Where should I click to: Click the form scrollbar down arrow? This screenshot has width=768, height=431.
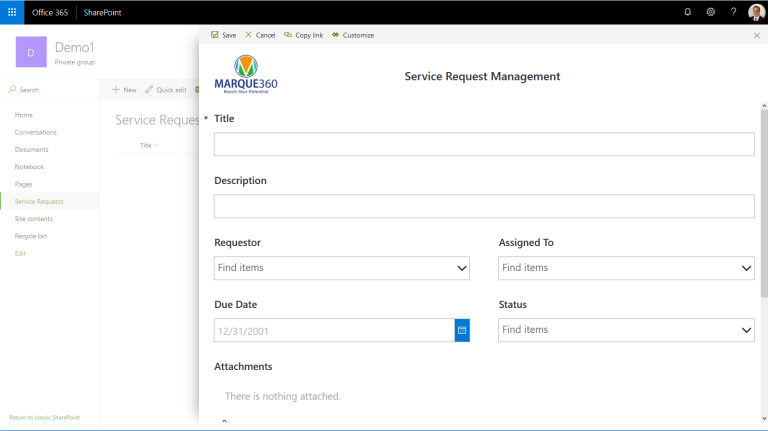point(764,419)
